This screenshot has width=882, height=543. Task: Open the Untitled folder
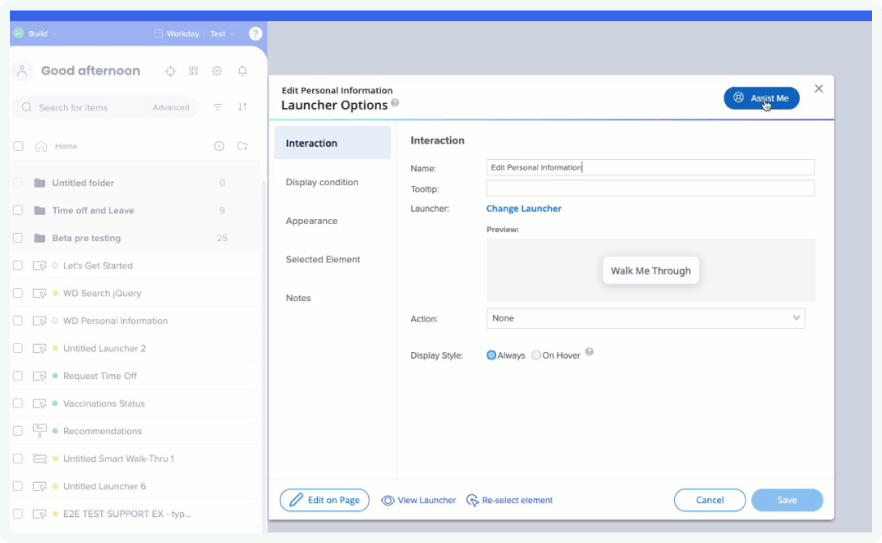click(83, 183)
